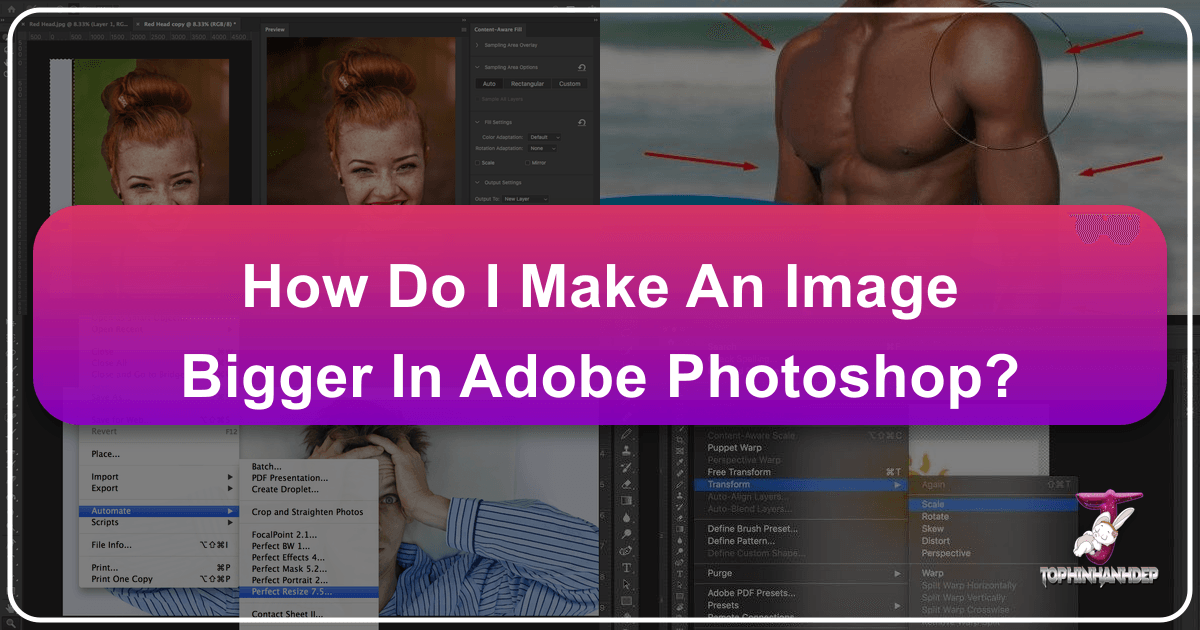The height and width of the screenshot is (630, 1200).
Task: Select the Horizontal Type tool
Action: tap(627, 567)
